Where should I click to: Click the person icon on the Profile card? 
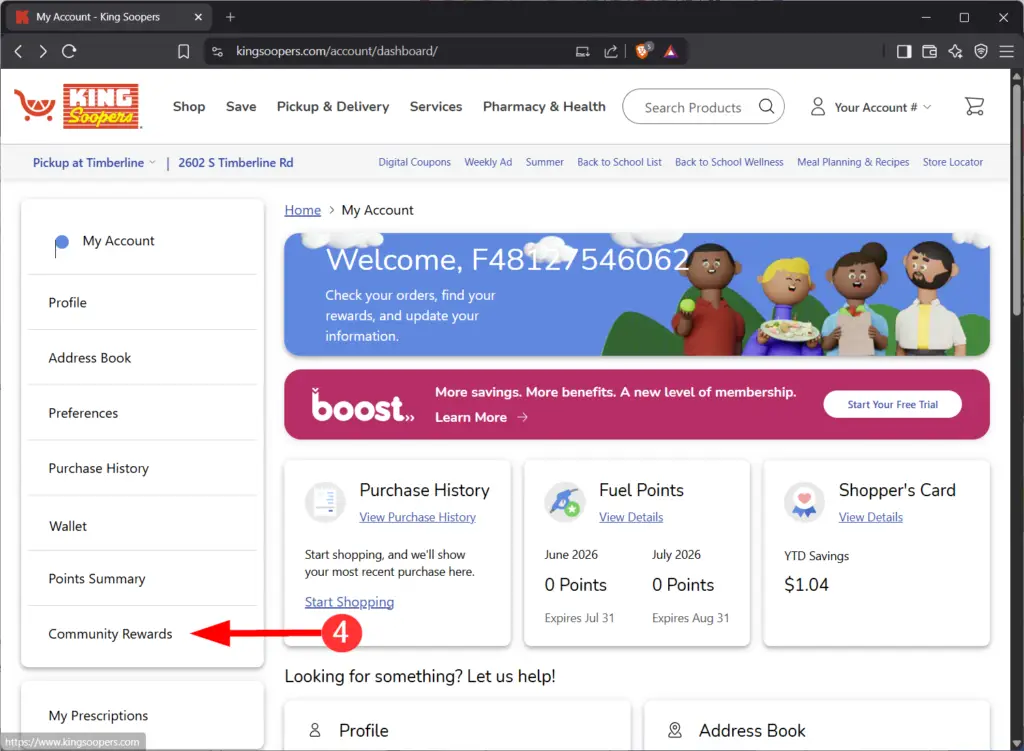[x=315, y=730]
